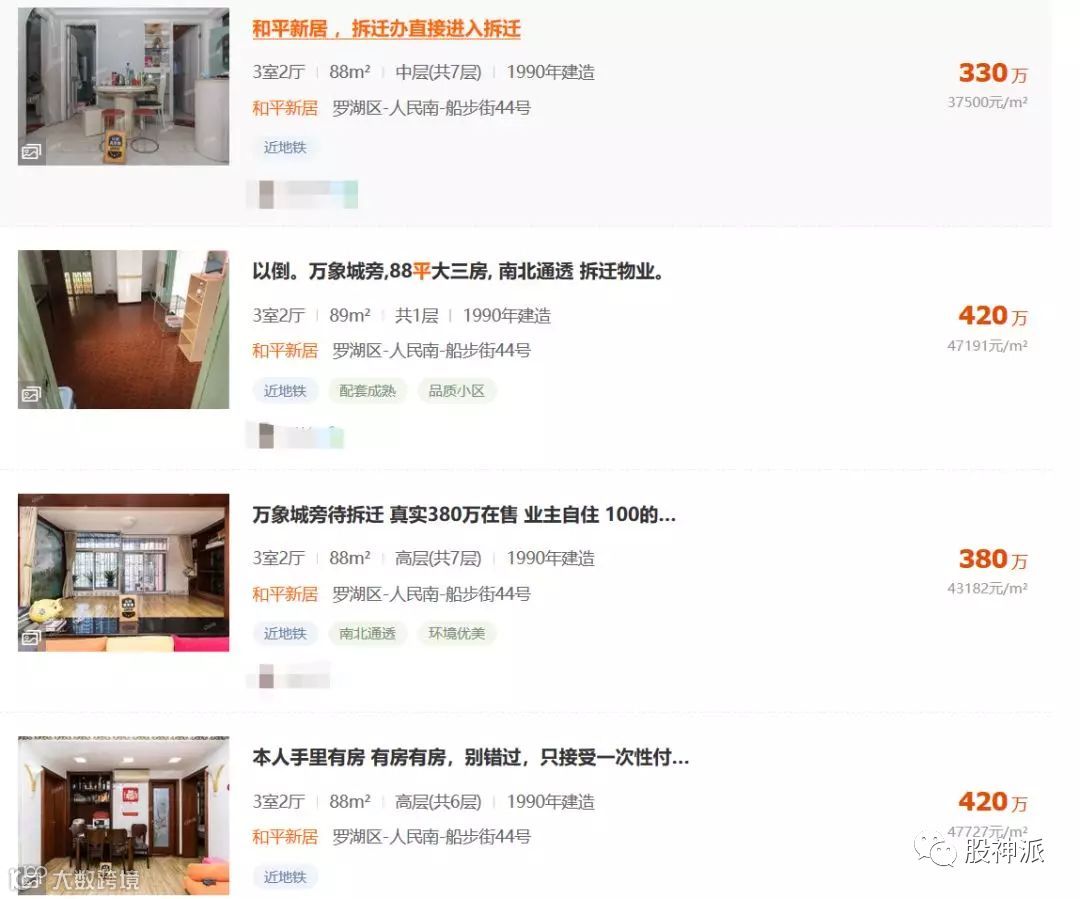View thumbnail of red-floor room listing
1080x899 pixels.
123,329
